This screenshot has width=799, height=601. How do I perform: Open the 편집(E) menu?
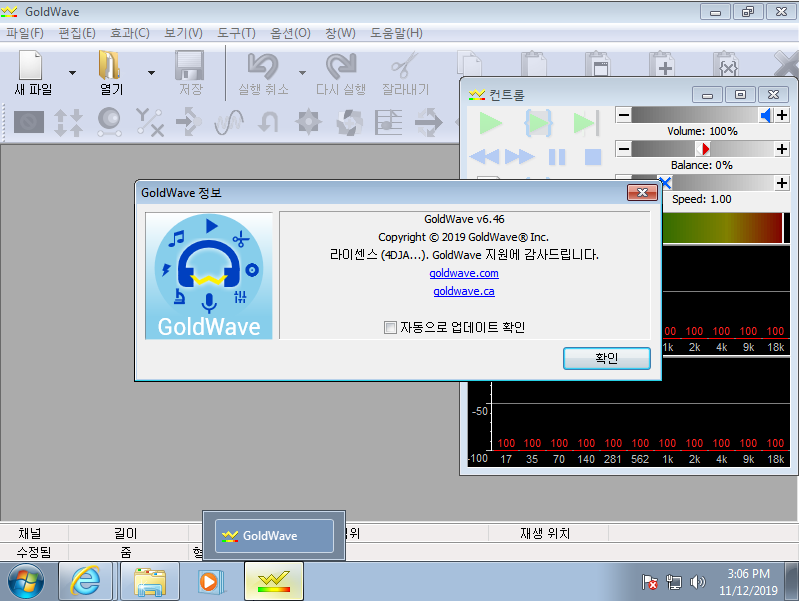[x=77, y=33]
